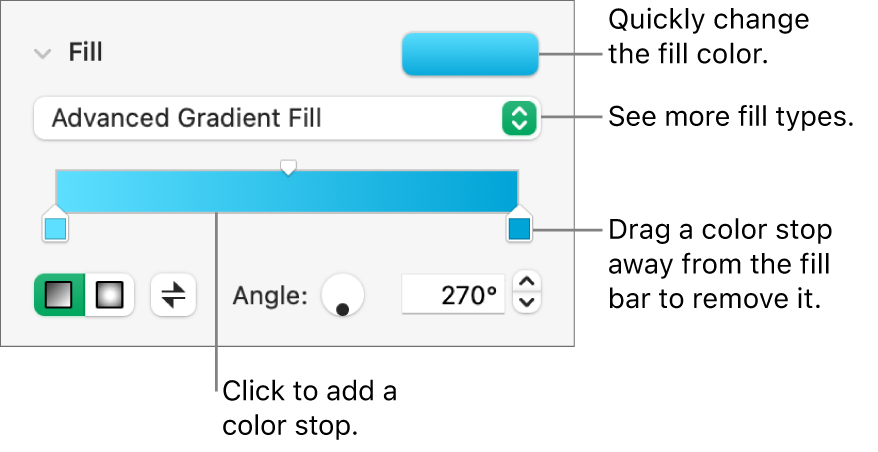878x452 pixels.
Task: Click the 270° angle text field
Action: [x=454, y=295]
